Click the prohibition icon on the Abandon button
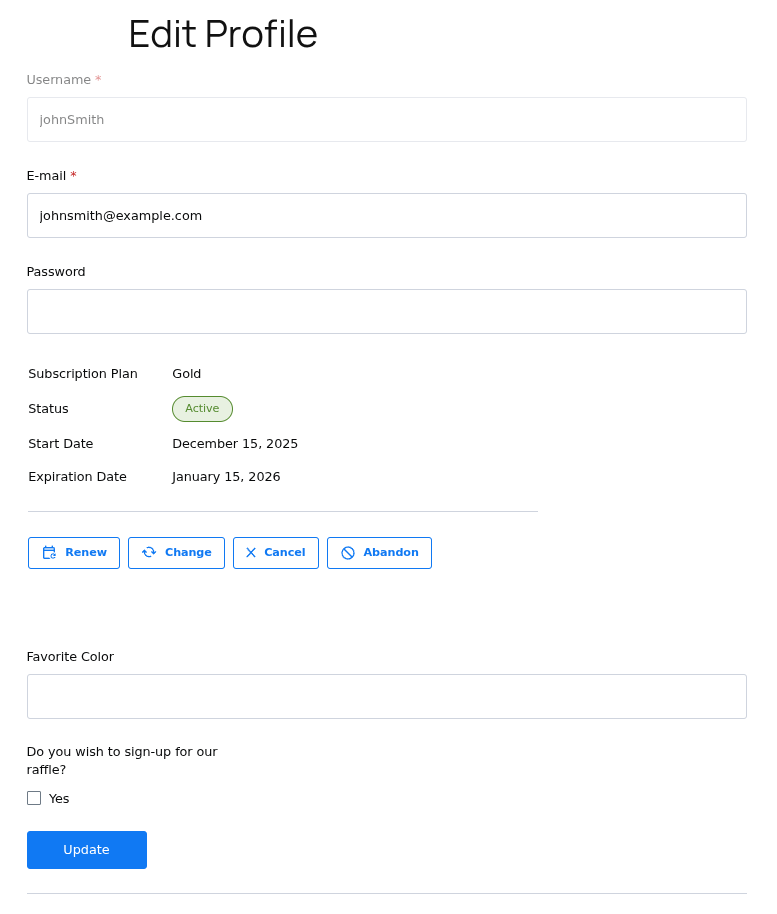777x914 pixels. [x=348, y=552]
